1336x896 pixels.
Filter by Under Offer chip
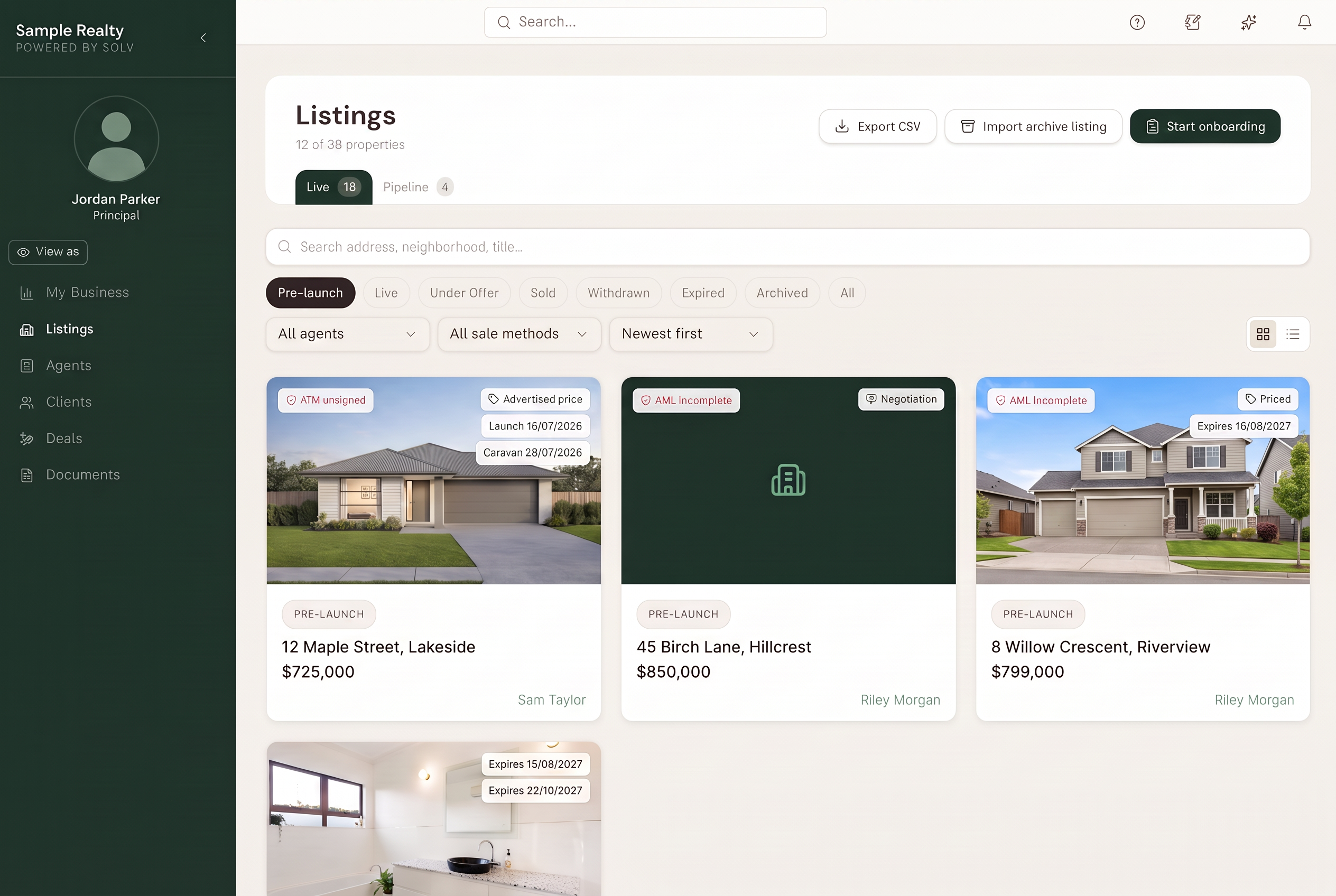coord(464,293)
